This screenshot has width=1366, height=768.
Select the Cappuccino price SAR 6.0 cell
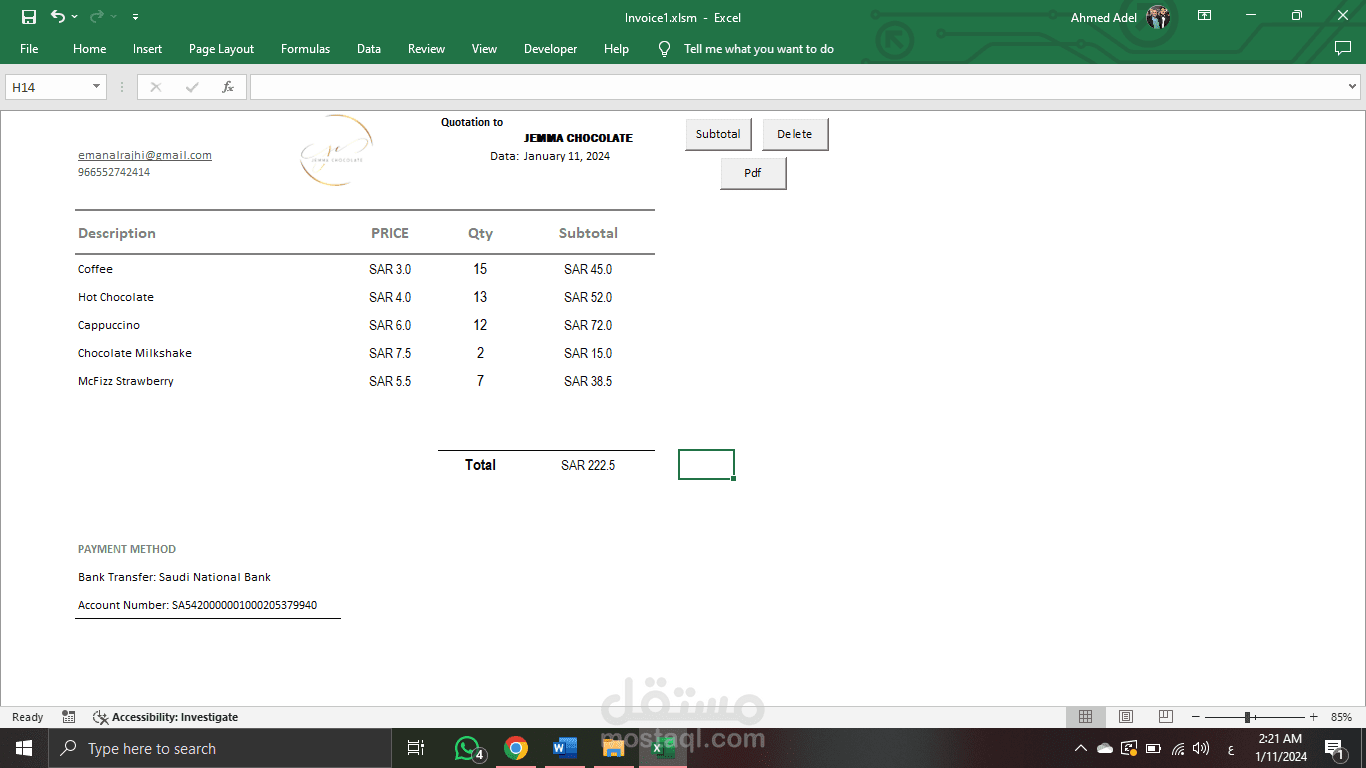pyautogui.click(x=390, y=325)
